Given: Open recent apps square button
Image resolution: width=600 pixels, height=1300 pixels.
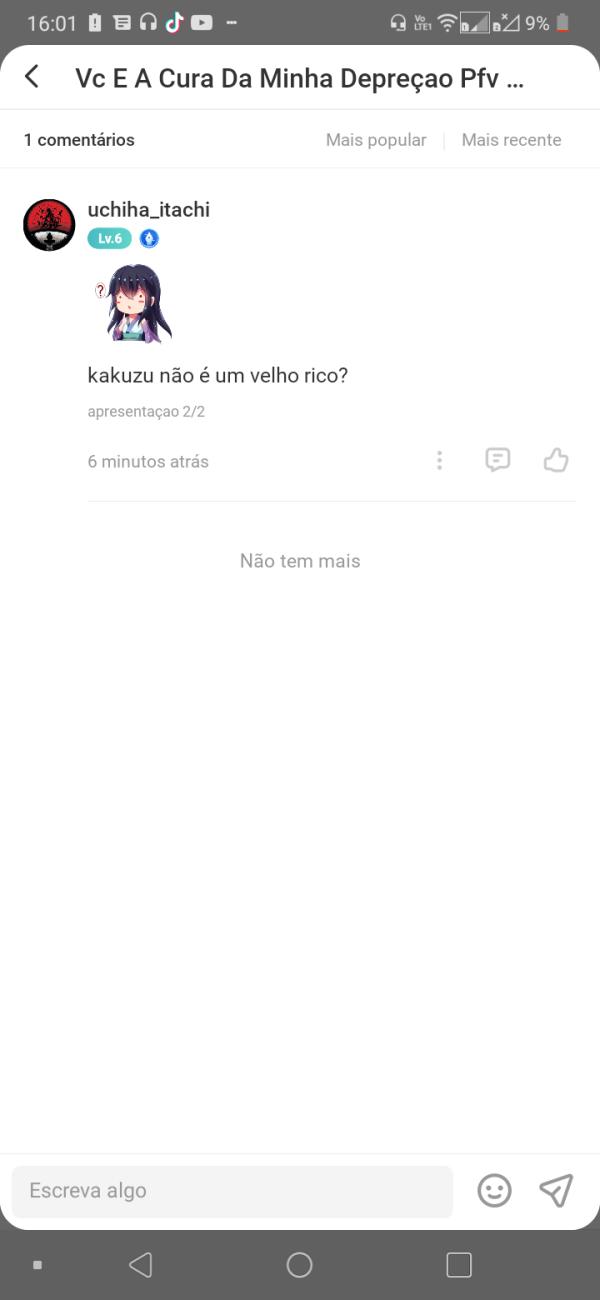Looking at the screenshot, I should pyautogui.click(x=459, y=1265).
